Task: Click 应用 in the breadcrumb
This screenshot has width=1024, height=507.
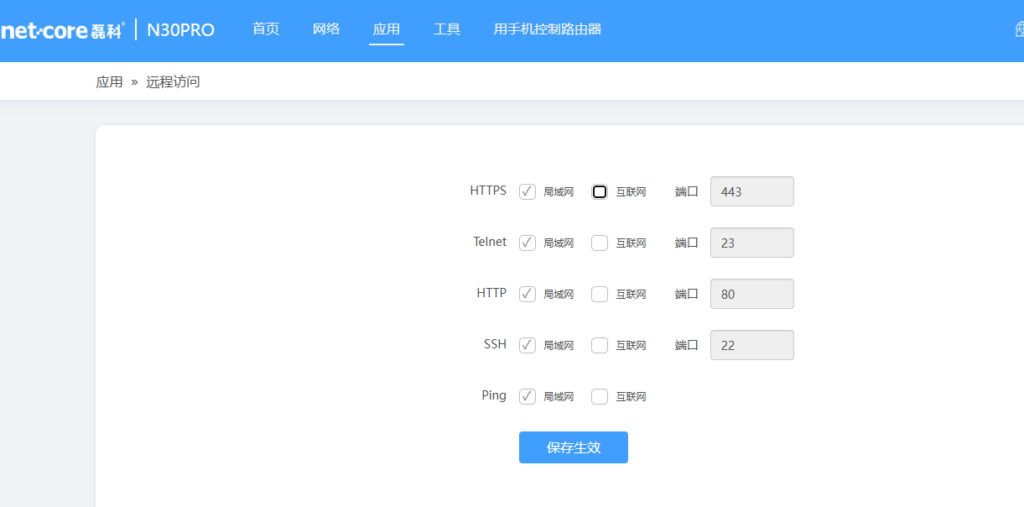Action: click(x=109, y=82)
